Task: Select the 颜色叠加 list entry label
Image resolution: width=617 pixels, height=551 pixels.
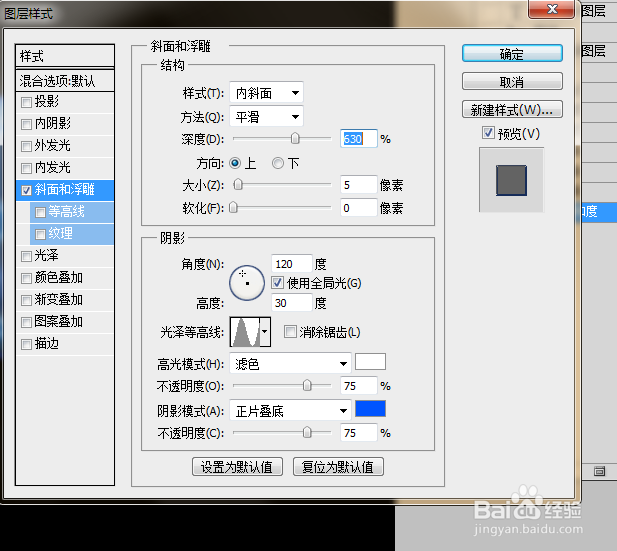Action: (x=59, y=278)
